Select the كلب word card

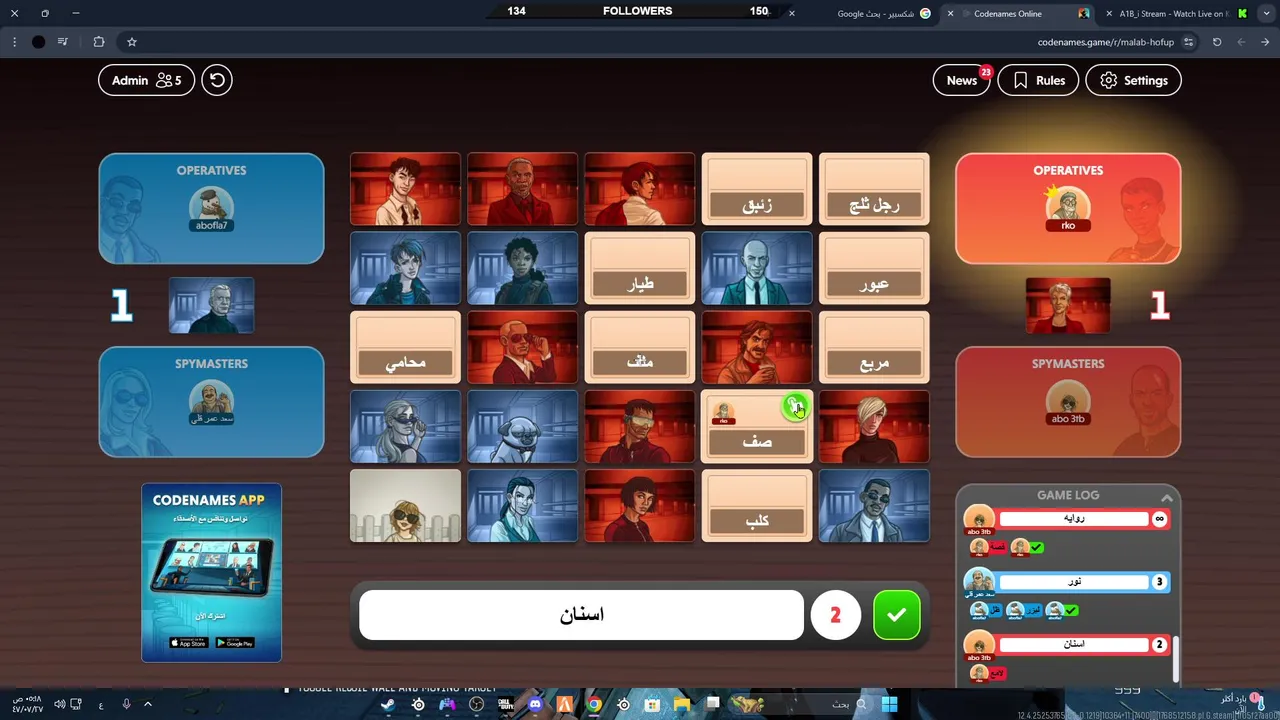[757, 506]
